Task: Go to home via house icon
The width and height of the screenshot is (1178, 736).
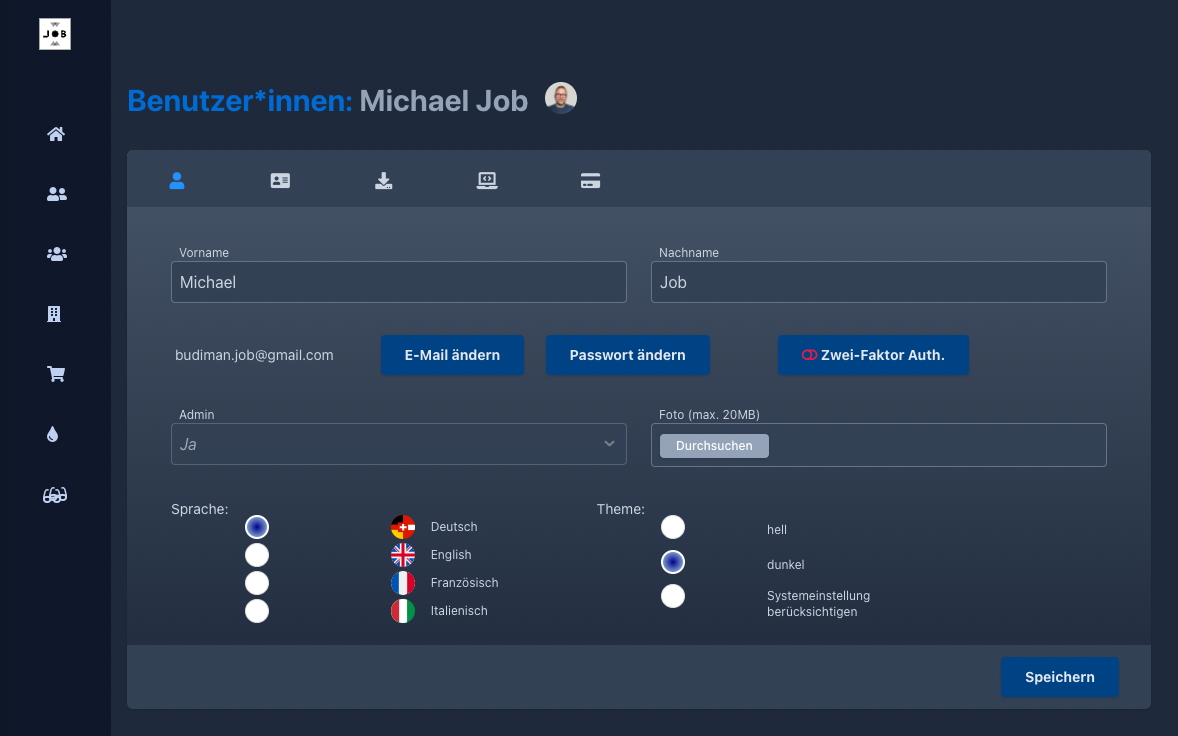Action: pyautogui.click(x=56, y=134)
